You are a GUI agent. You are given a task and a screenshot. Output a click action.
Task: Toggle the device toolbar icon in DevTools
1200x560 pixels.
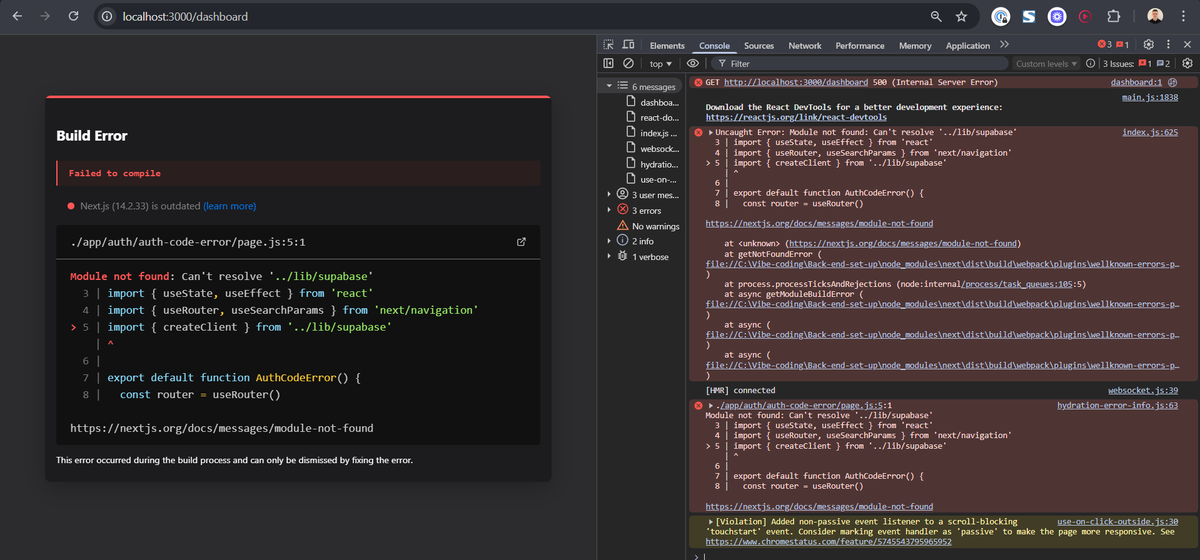(629, 45)
